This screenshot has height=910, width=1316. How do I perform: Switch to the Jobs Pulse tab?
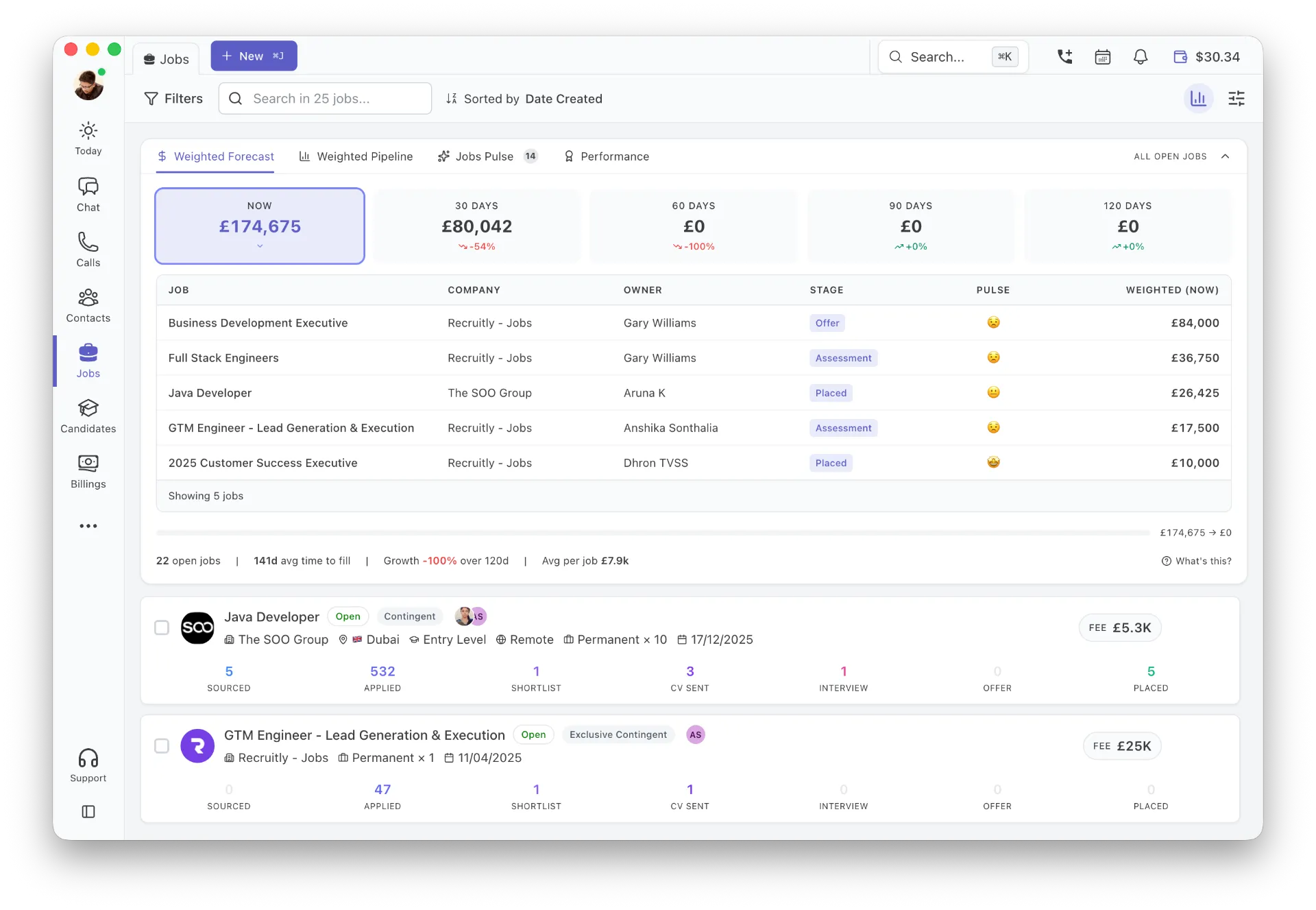coord(487,156)
